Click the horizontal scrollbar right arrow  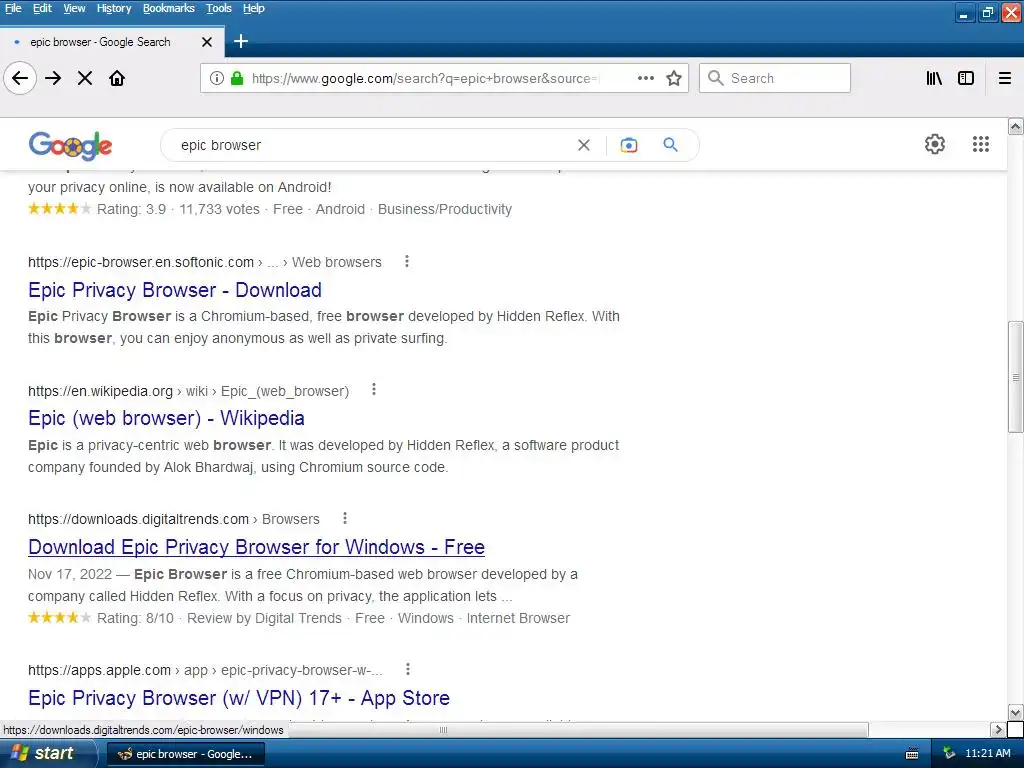(998, 729)
